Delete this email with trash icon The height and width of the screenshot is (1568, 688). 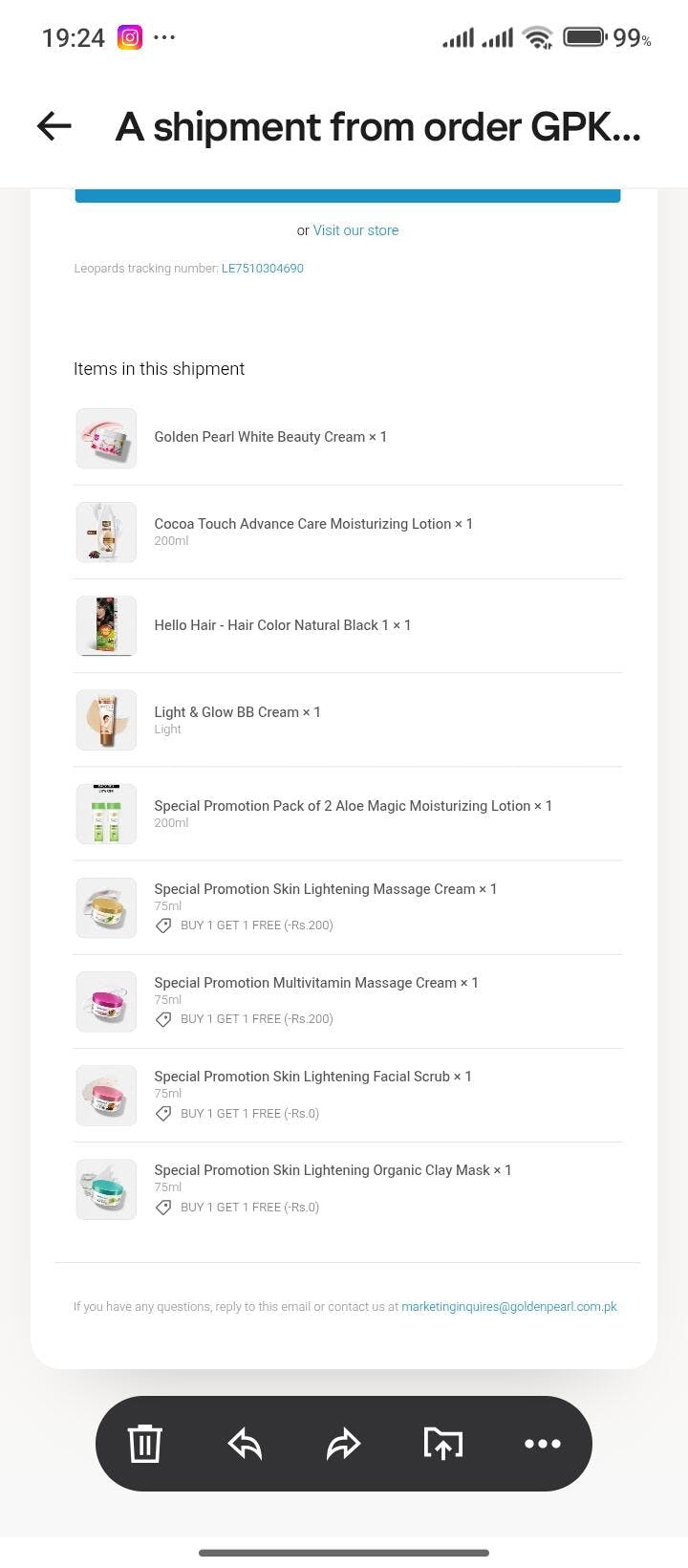click(145, 1443)
